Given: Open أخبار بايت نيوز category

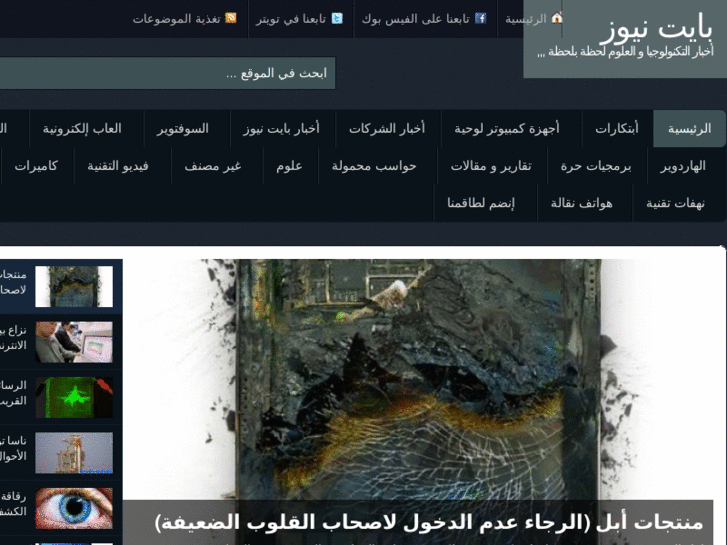Looking at the screenshot, I should point(281,128).
